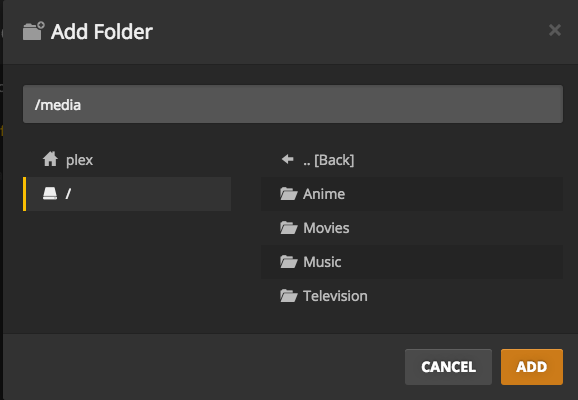Click the home icon beside plex

tap(50, 159)
